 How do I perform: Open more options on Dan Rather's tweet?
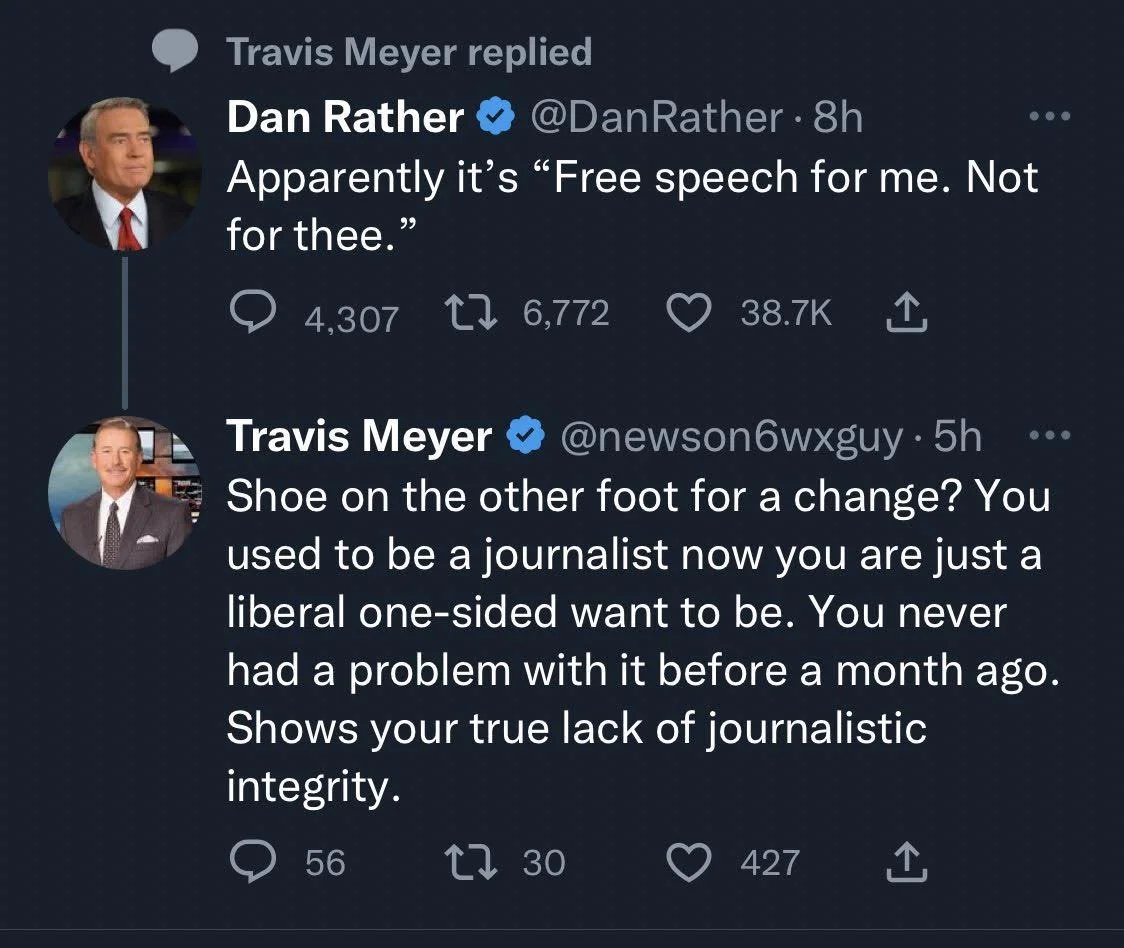pos(1049,115)
